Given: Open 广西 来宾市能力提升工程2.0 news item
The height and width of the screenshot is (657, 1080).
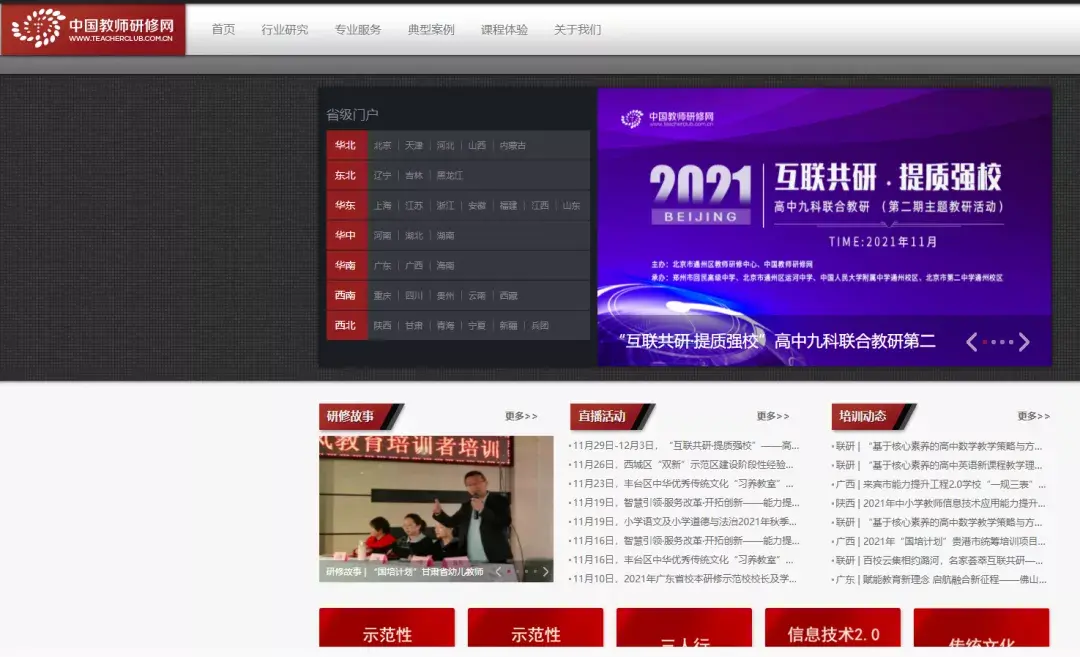Looking at the screenshot, I should point(939,484).
